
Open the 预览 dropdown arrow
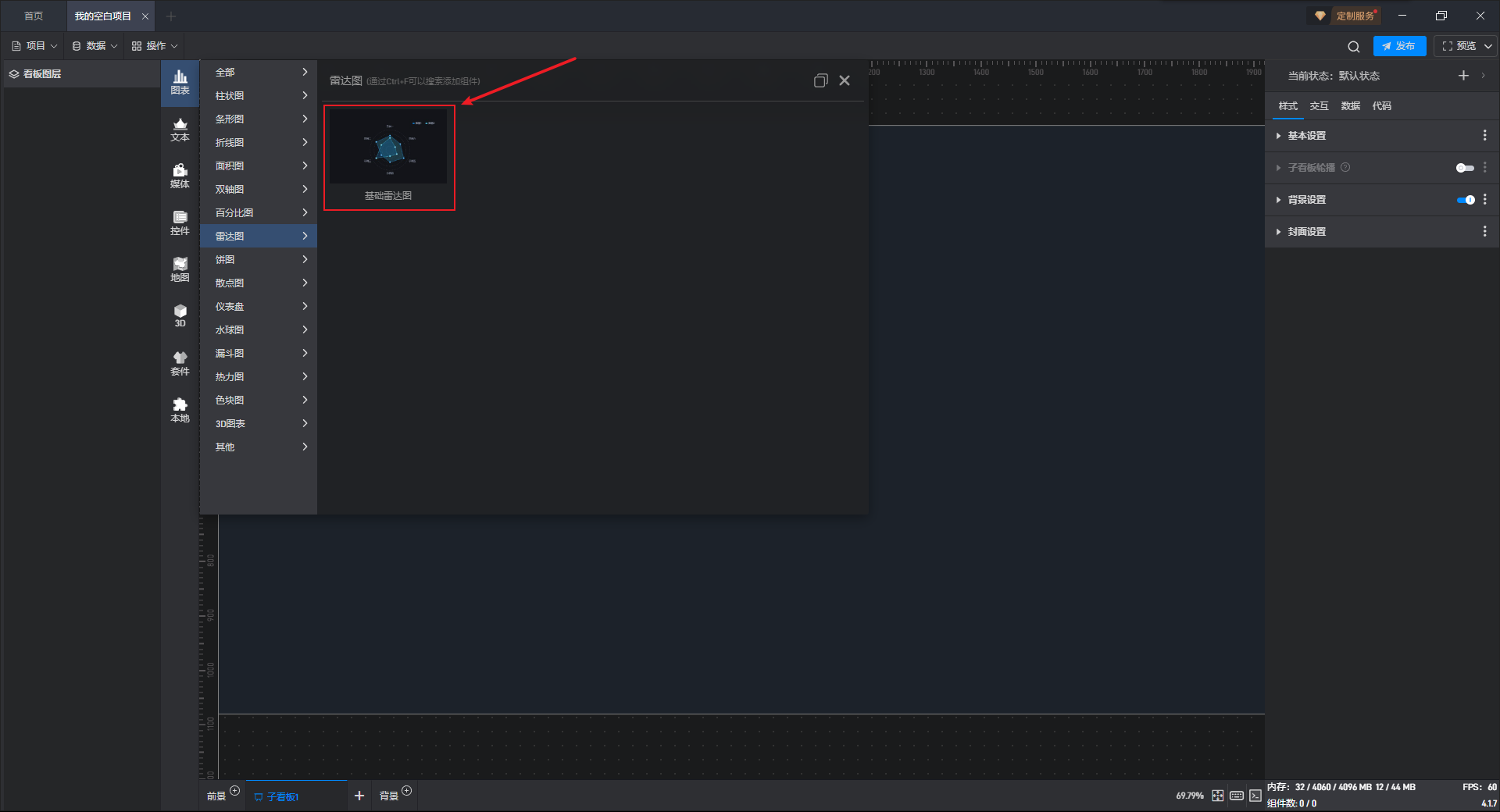click(1488, 46)
